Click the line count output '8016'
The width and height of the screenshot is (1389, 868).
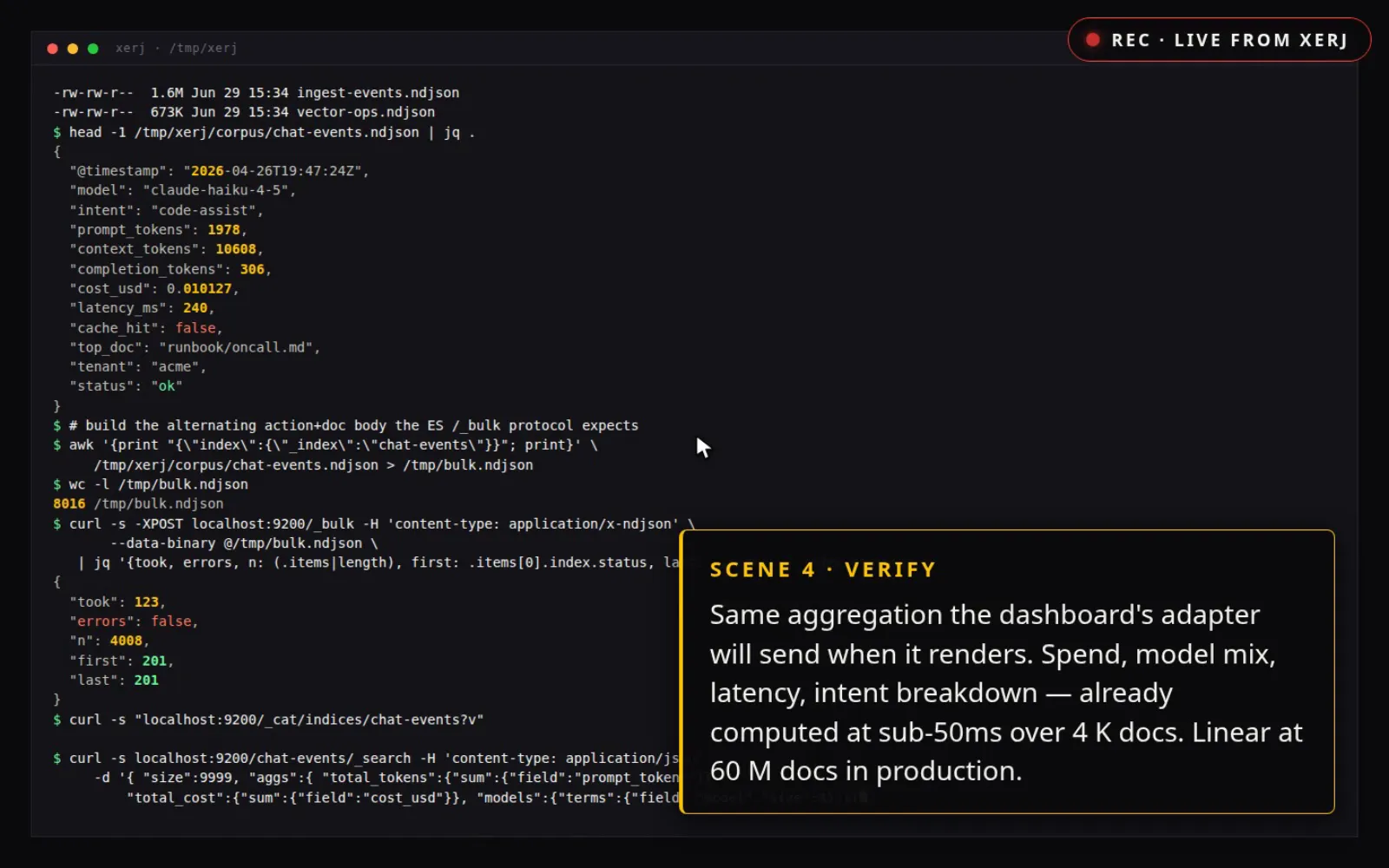pyautogui.click(x=69, y=503)
